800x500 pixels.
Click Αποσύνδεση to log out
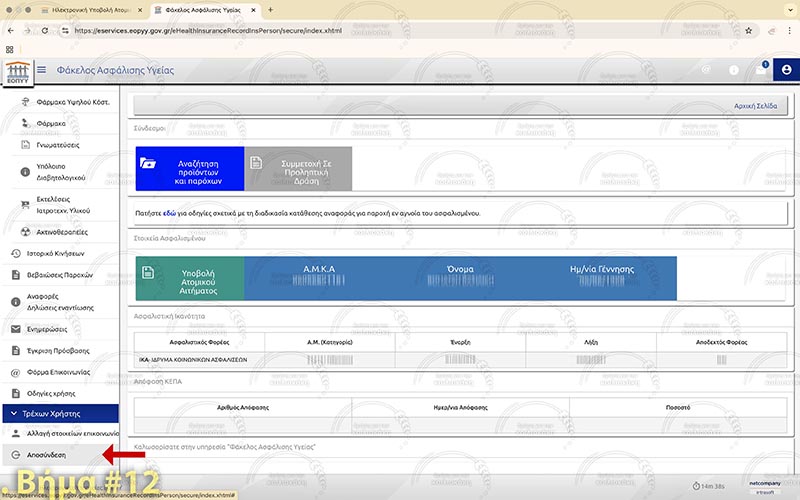(x=46, y=455)
